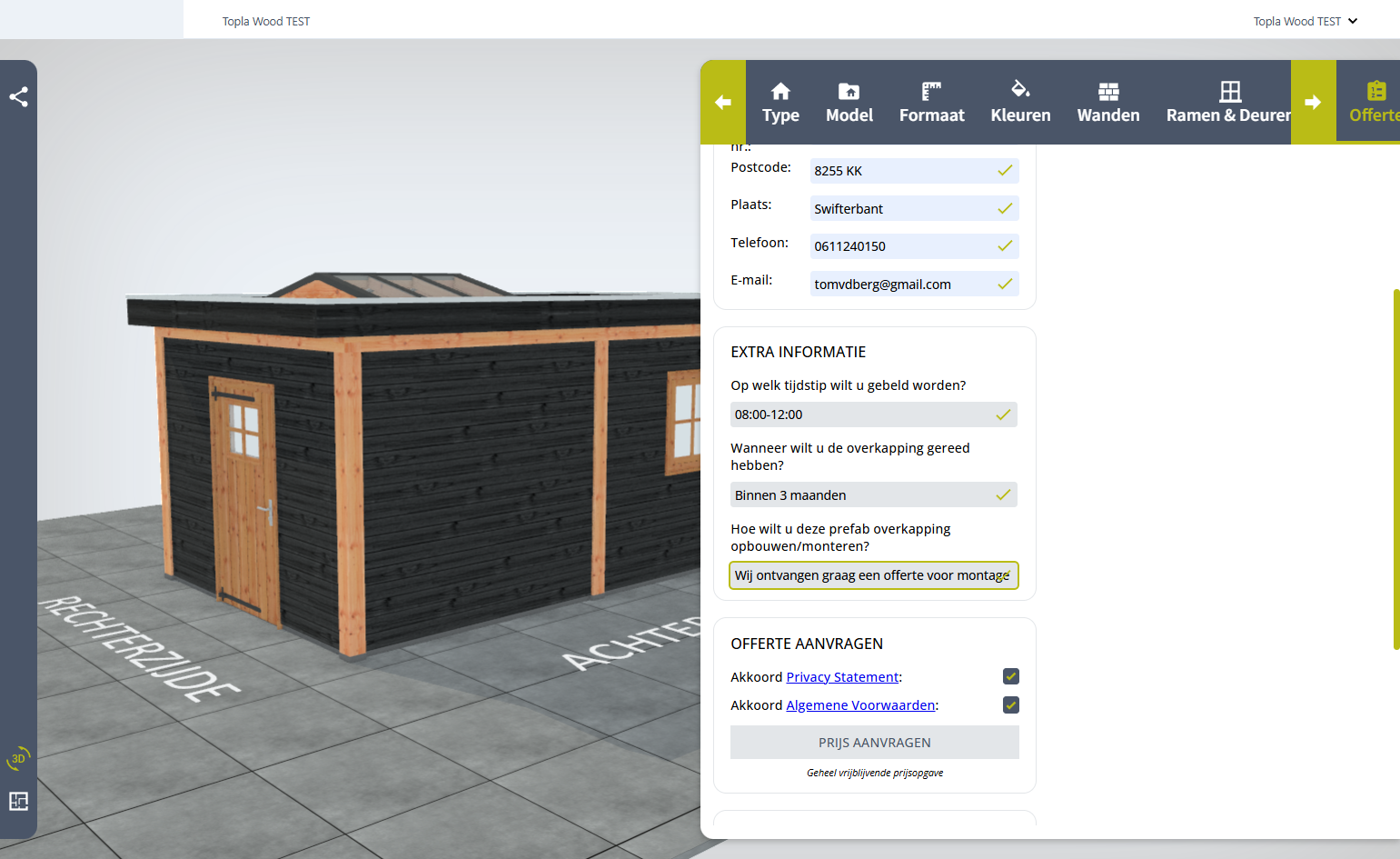
Task: Open the Kleuren paint bucket step
Action: pyautogui.click(x=1020, y=102)
